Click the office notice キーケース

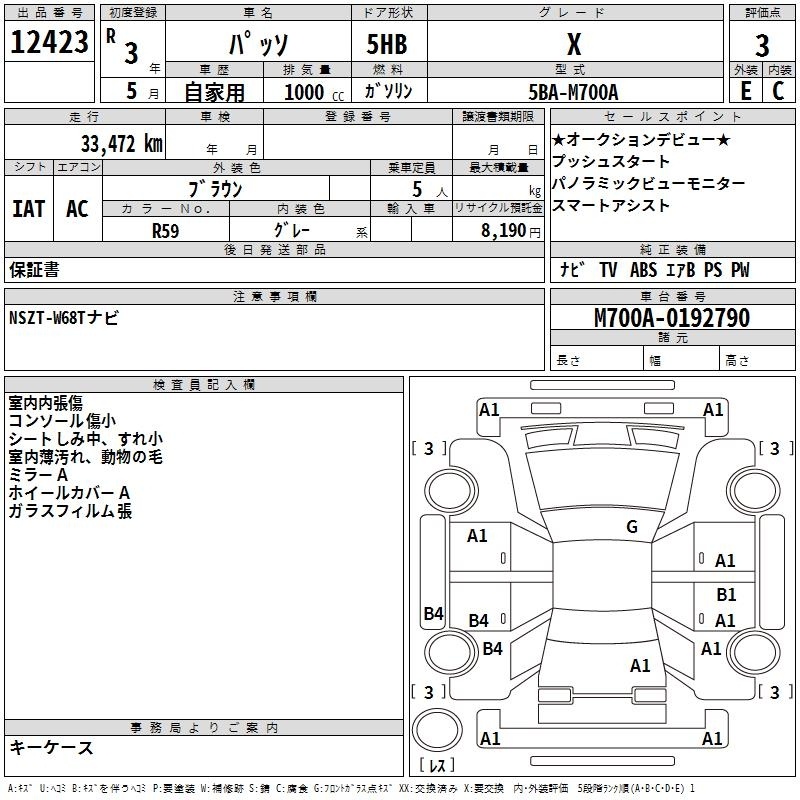click(x=52, y=747)
